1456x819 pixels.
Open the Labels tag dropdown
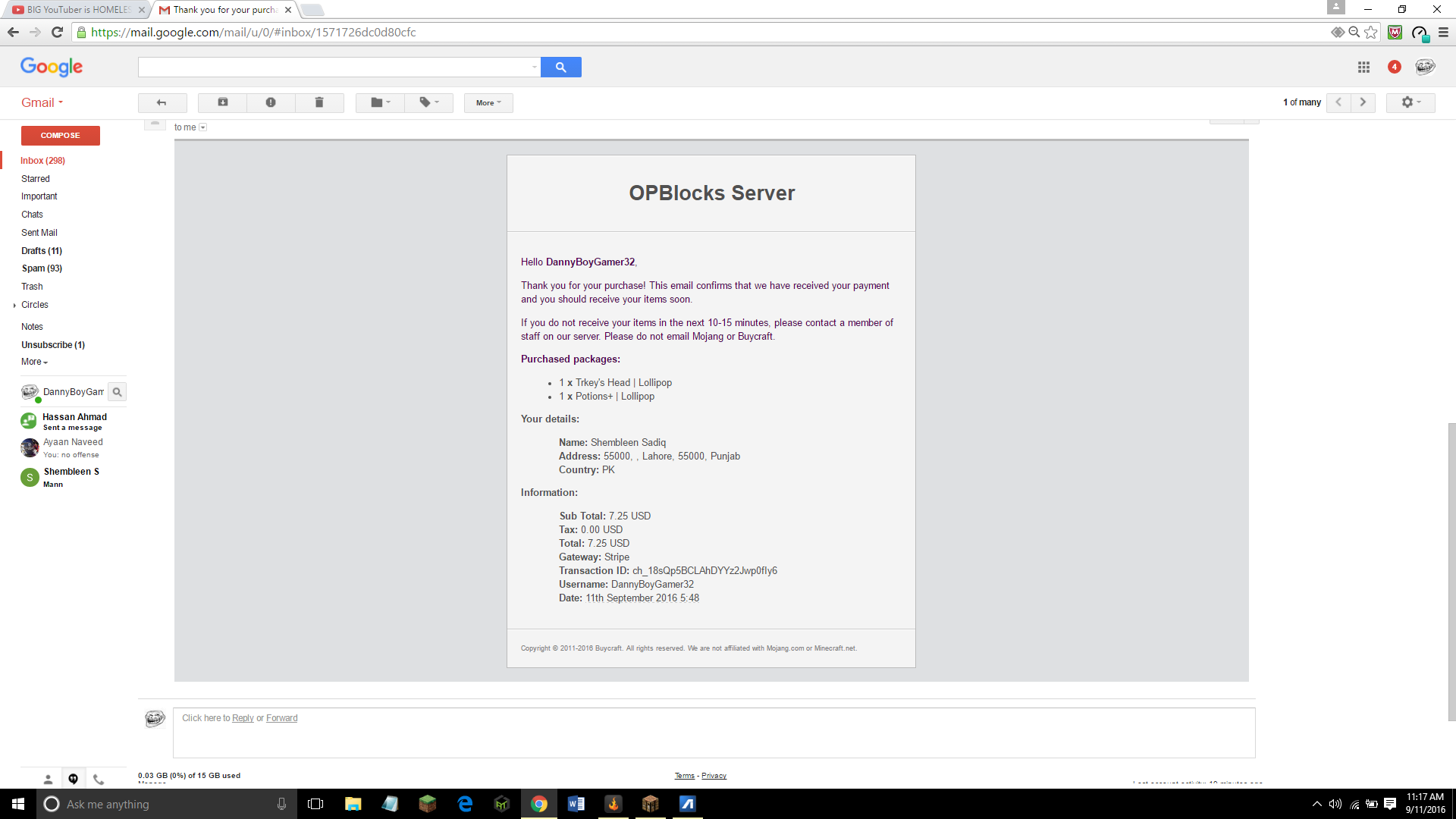click(x=428, y=102)
